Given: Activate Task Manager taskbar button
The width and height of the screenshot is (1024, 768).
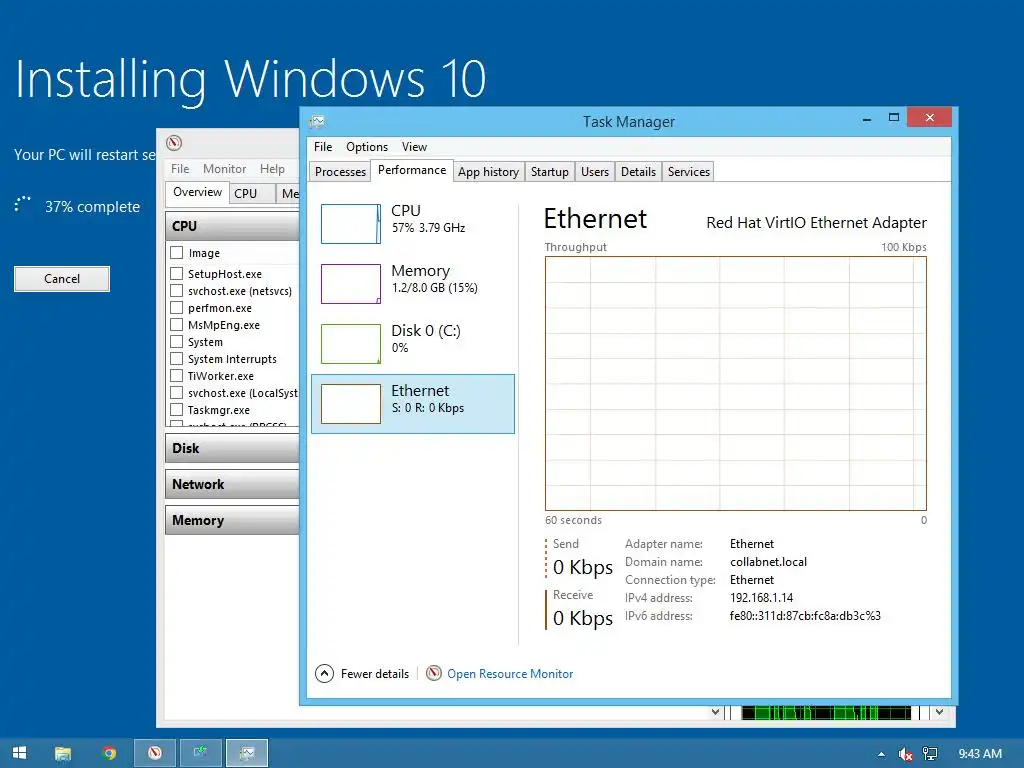Looking at the screenshot, I should pyautogui.click(x=247, y=753).
